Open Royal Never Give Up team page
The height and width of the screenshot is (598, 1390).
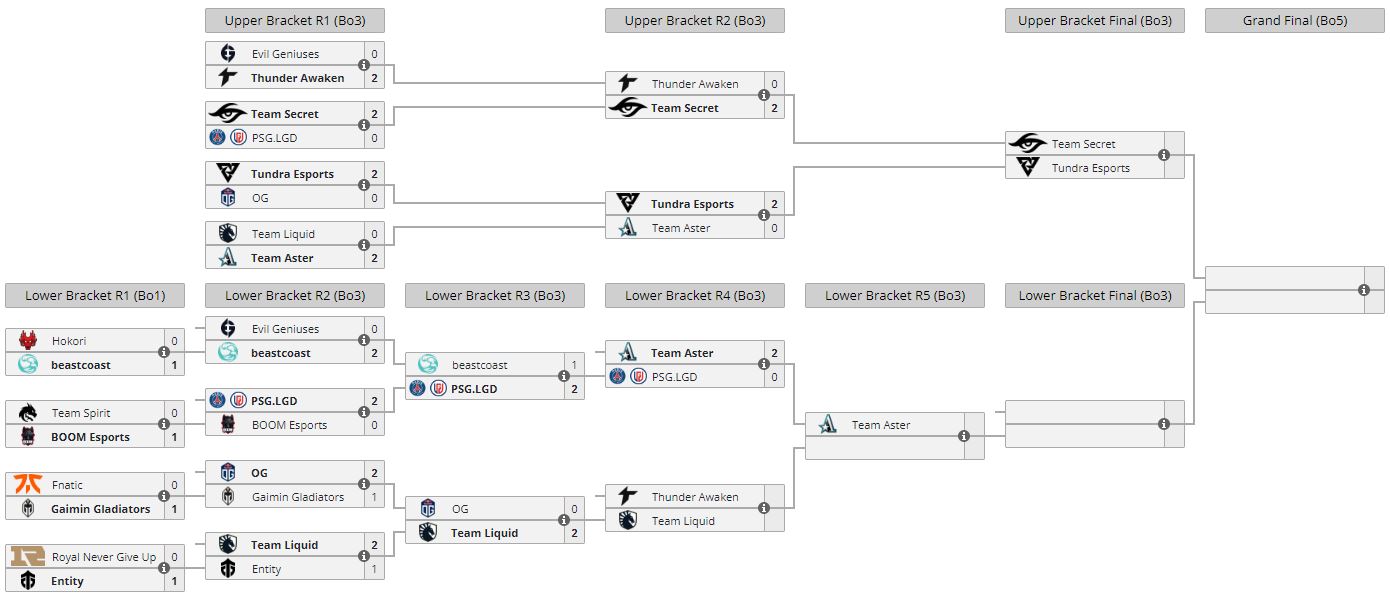coord(104,557)
